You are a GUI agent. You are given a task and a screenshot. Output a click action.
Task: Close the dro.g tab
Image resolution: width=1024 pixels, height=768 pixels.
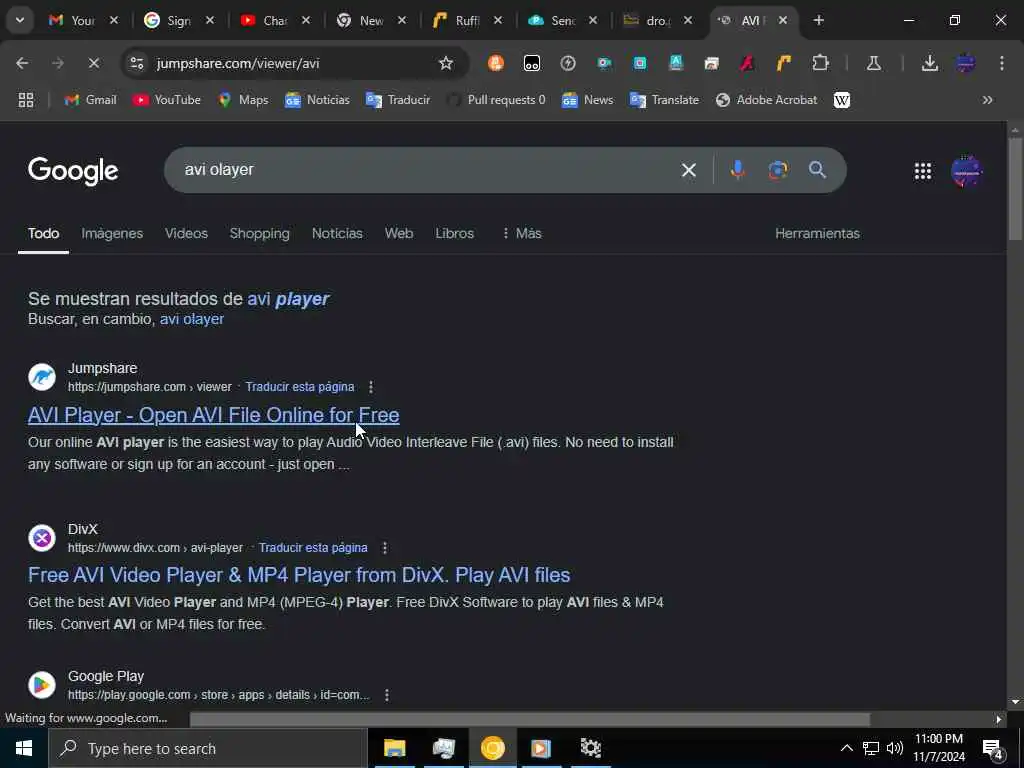point(688,20)
